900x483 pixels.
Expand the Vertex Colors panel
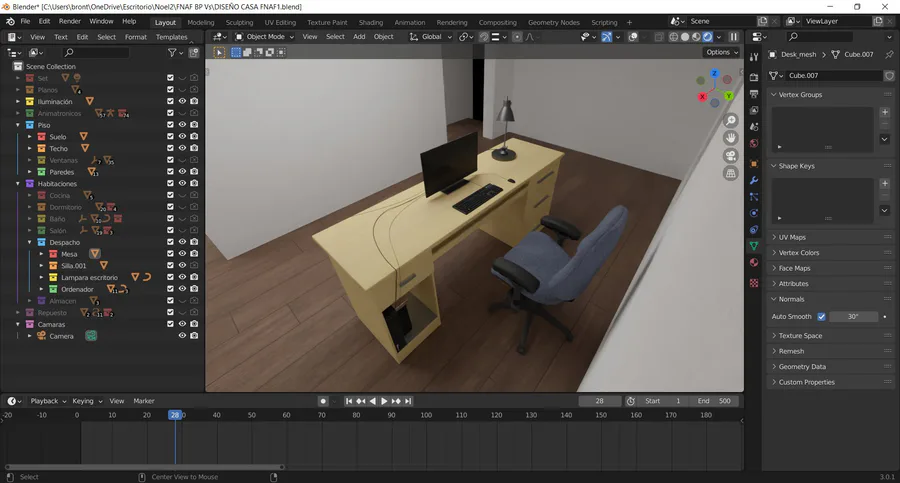click(798, 253)
